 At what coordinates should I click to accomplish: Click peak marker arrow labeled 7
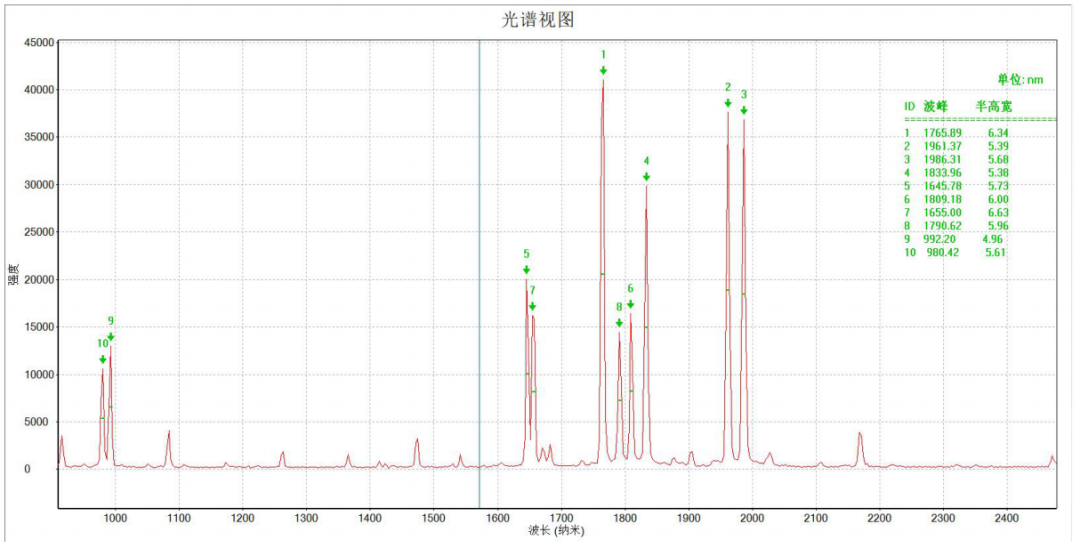click(532, 306)
